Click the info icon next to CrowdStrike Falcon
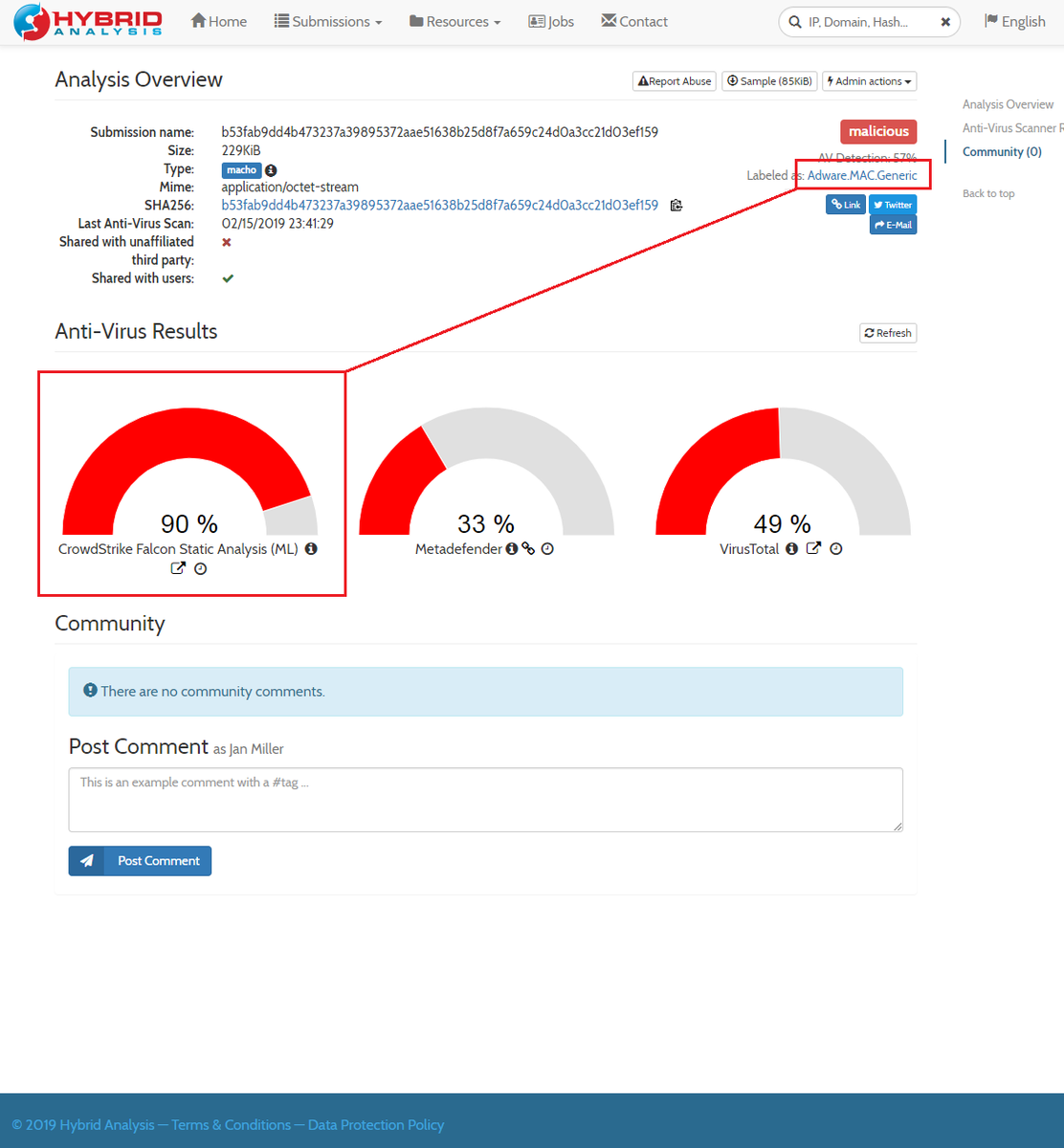 pos(311,549)
